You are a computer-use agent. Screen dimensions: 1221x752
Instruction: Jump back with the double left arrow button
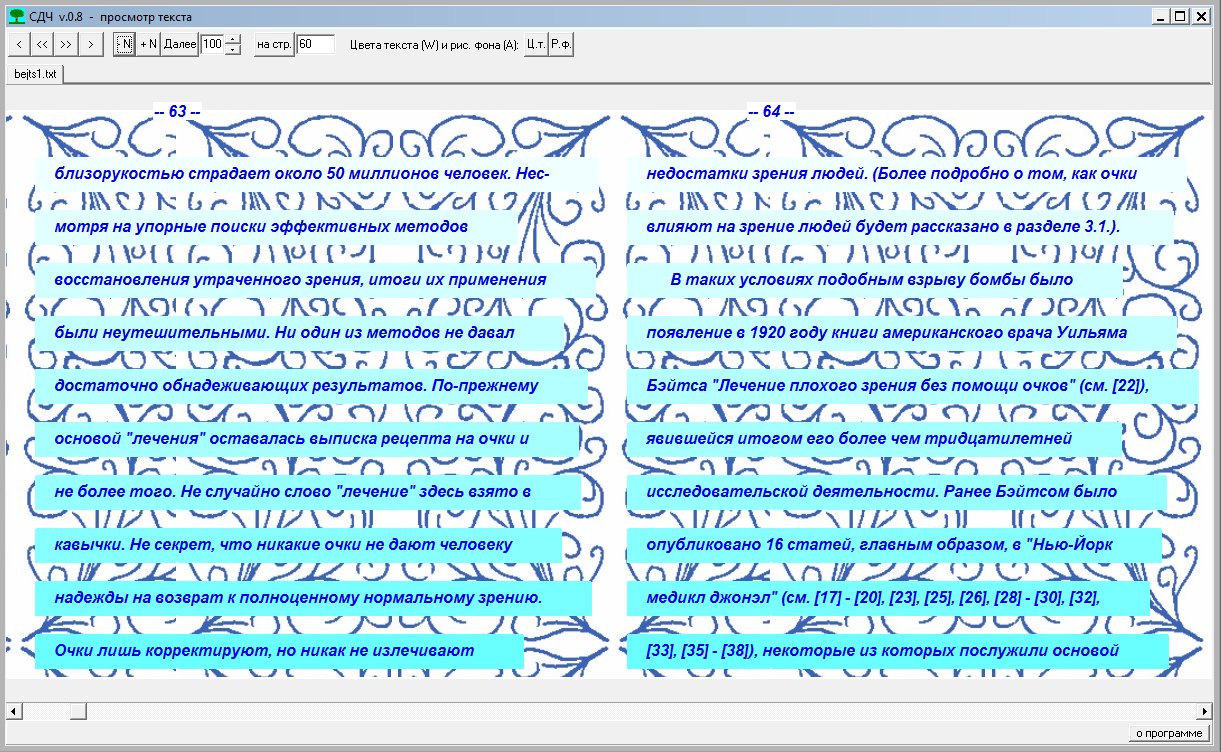point(42,44)
